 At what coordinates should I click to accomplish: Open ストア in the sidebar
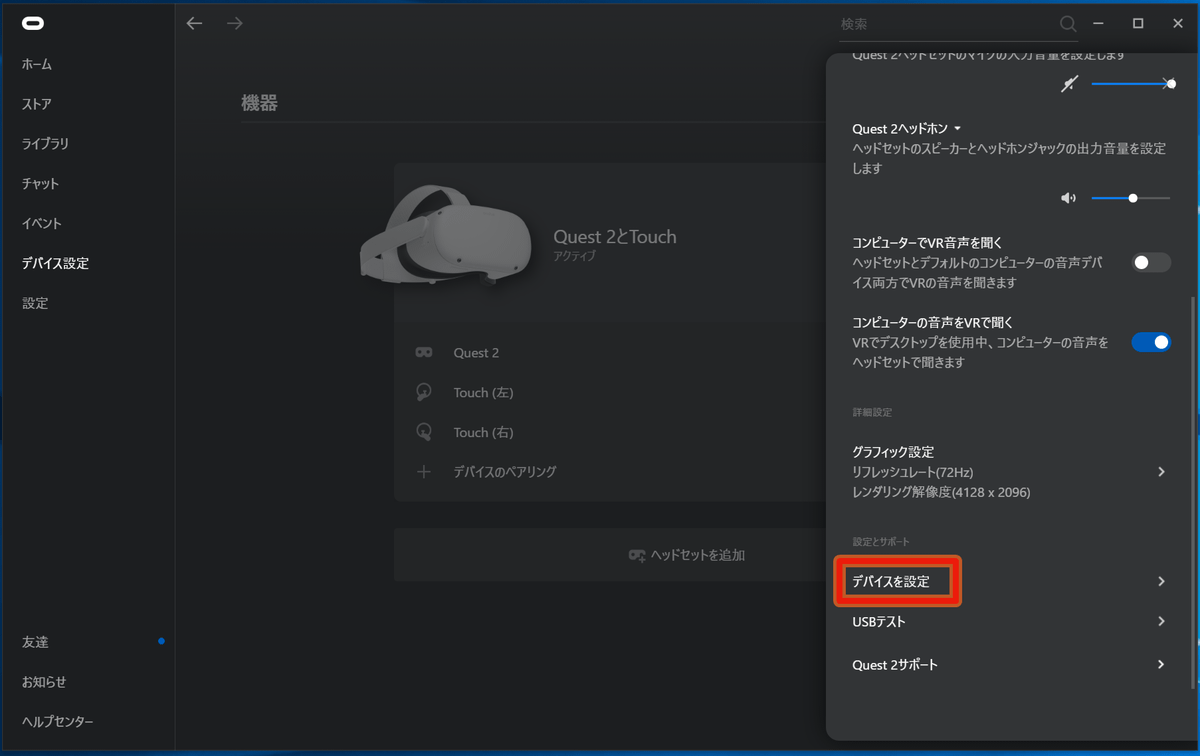37,104
